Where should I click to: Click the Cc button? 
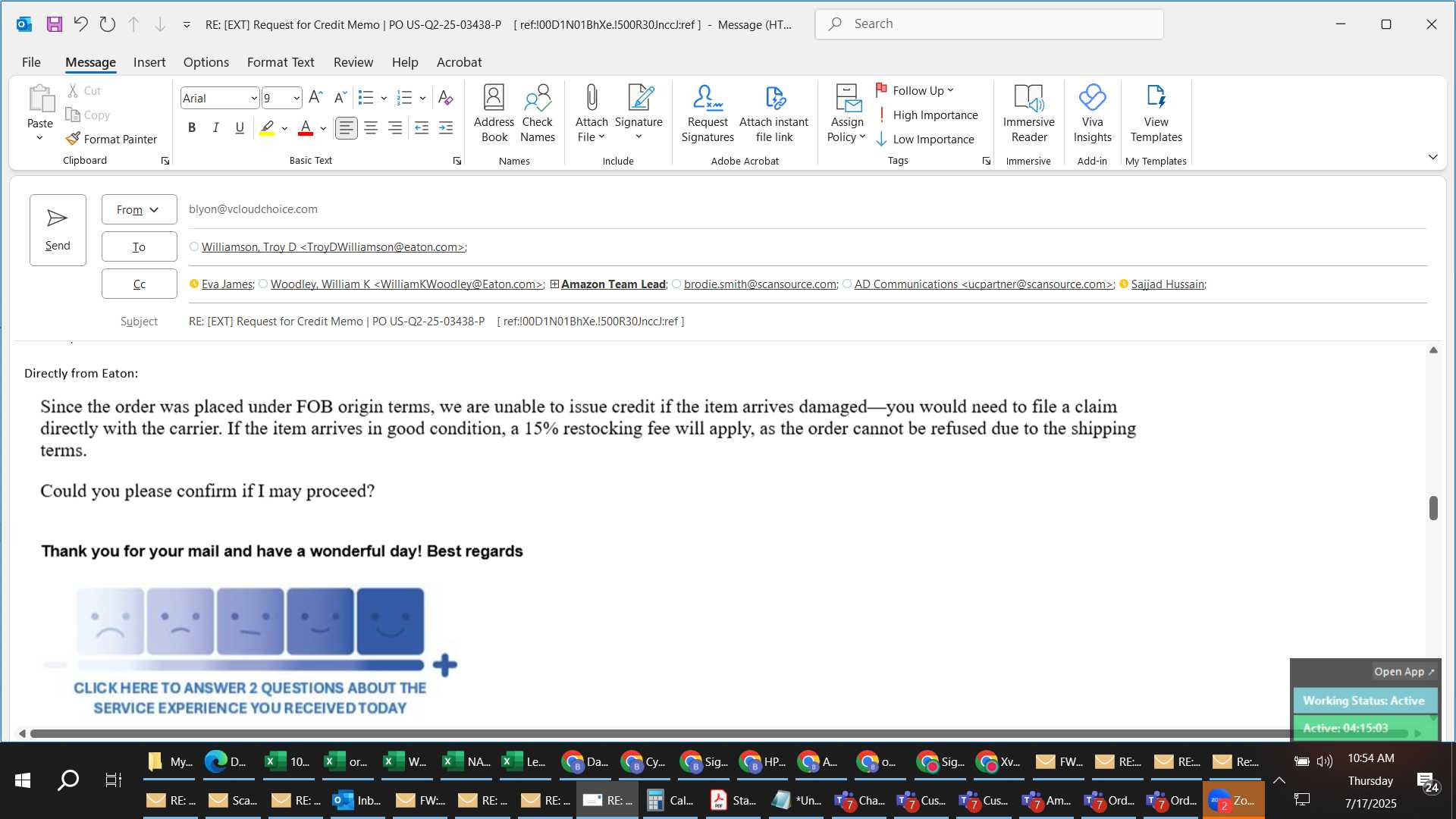(x=139, y=284)
